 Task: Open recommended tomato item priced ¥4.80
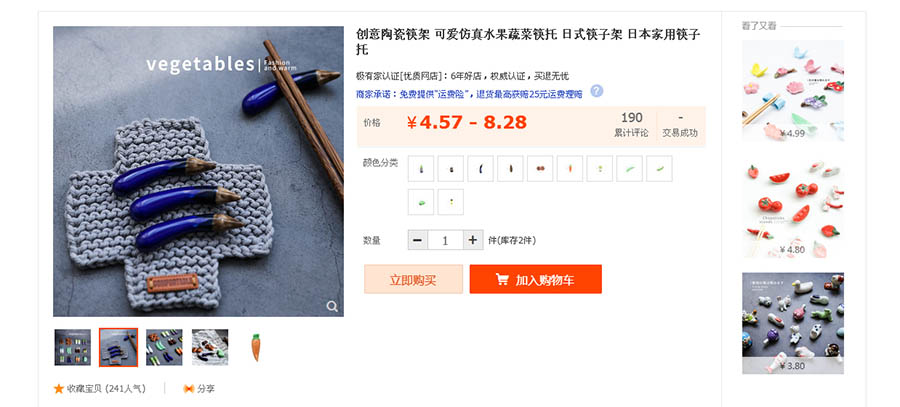[x=793, y=207]
